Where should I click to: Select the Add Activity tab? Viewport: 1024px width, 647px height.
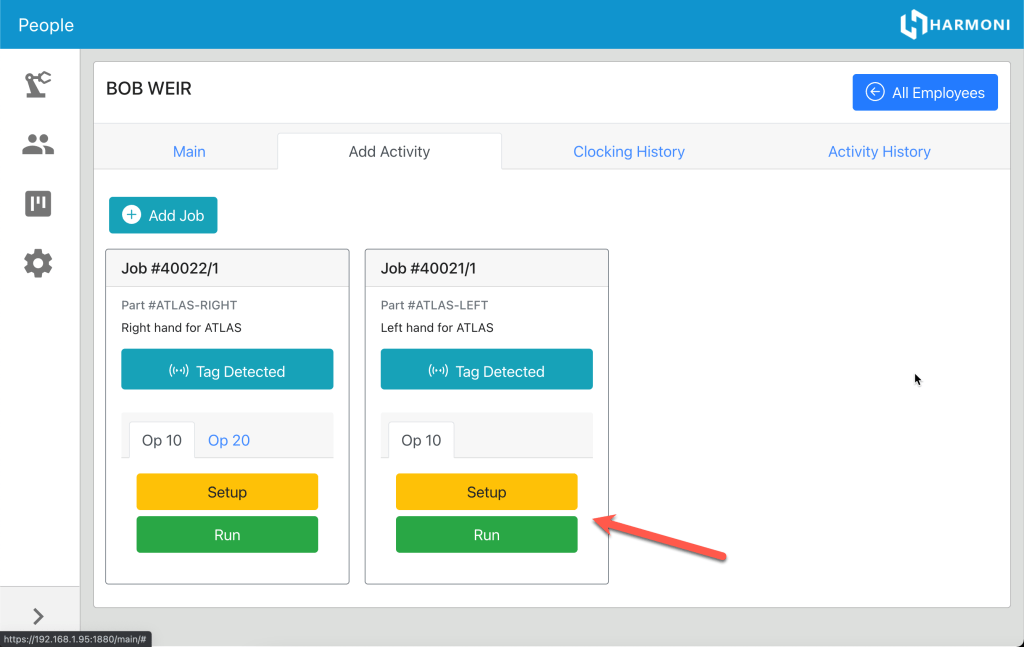[x=389, y=152]
